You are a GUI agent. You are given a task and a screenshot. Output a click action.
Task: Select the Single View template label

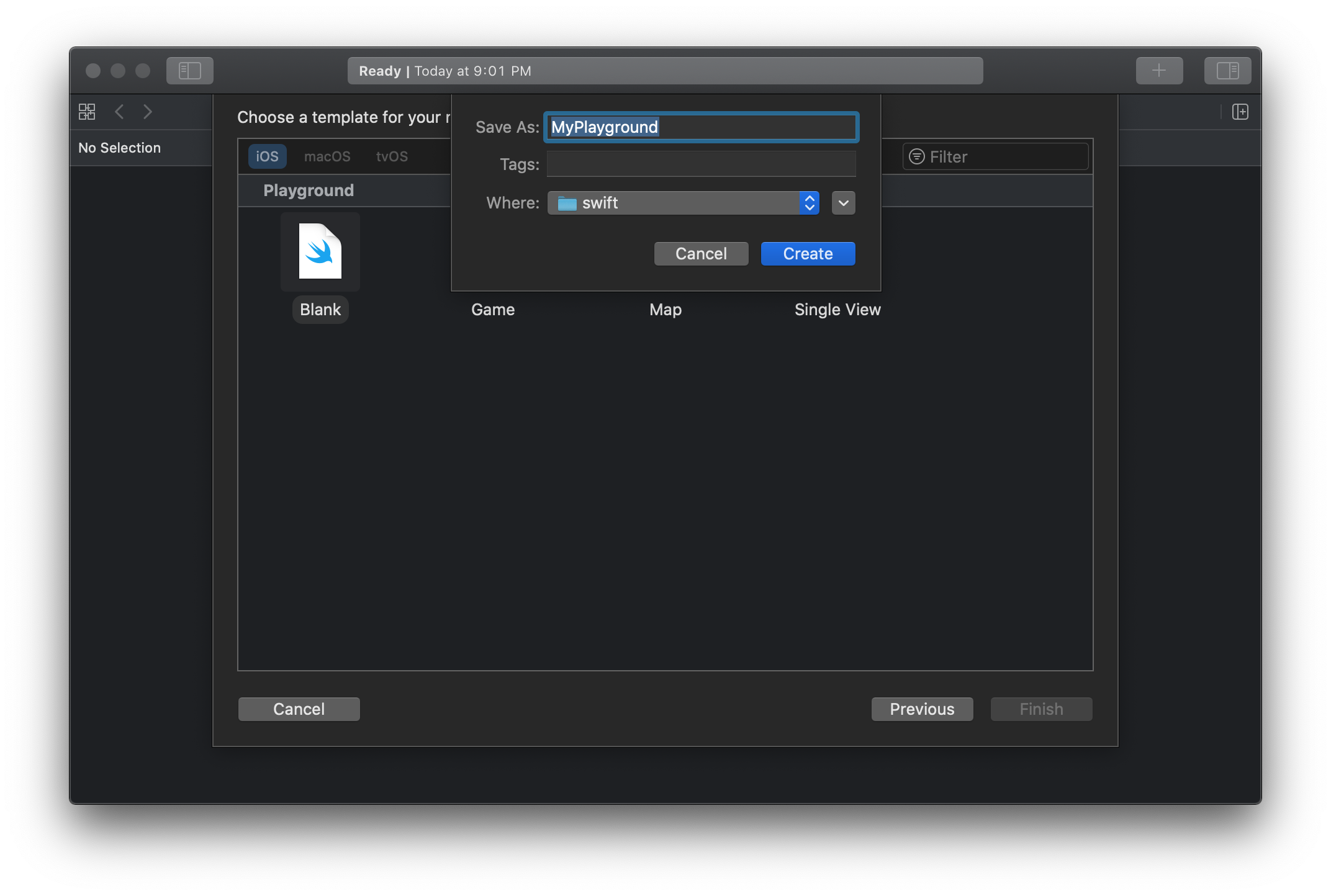coord(837,310)
